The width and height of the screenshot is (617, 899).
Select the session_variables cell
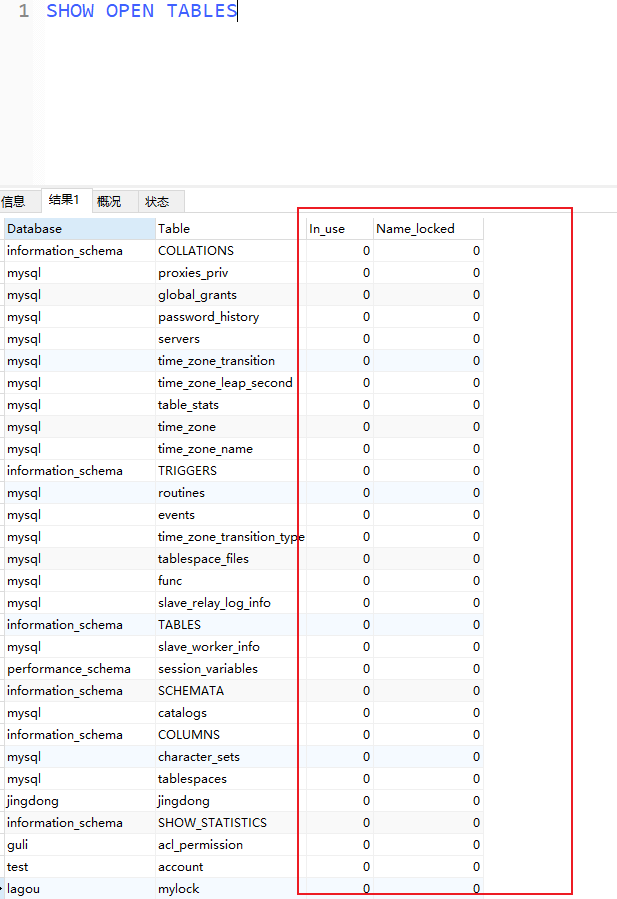(231, 669)
